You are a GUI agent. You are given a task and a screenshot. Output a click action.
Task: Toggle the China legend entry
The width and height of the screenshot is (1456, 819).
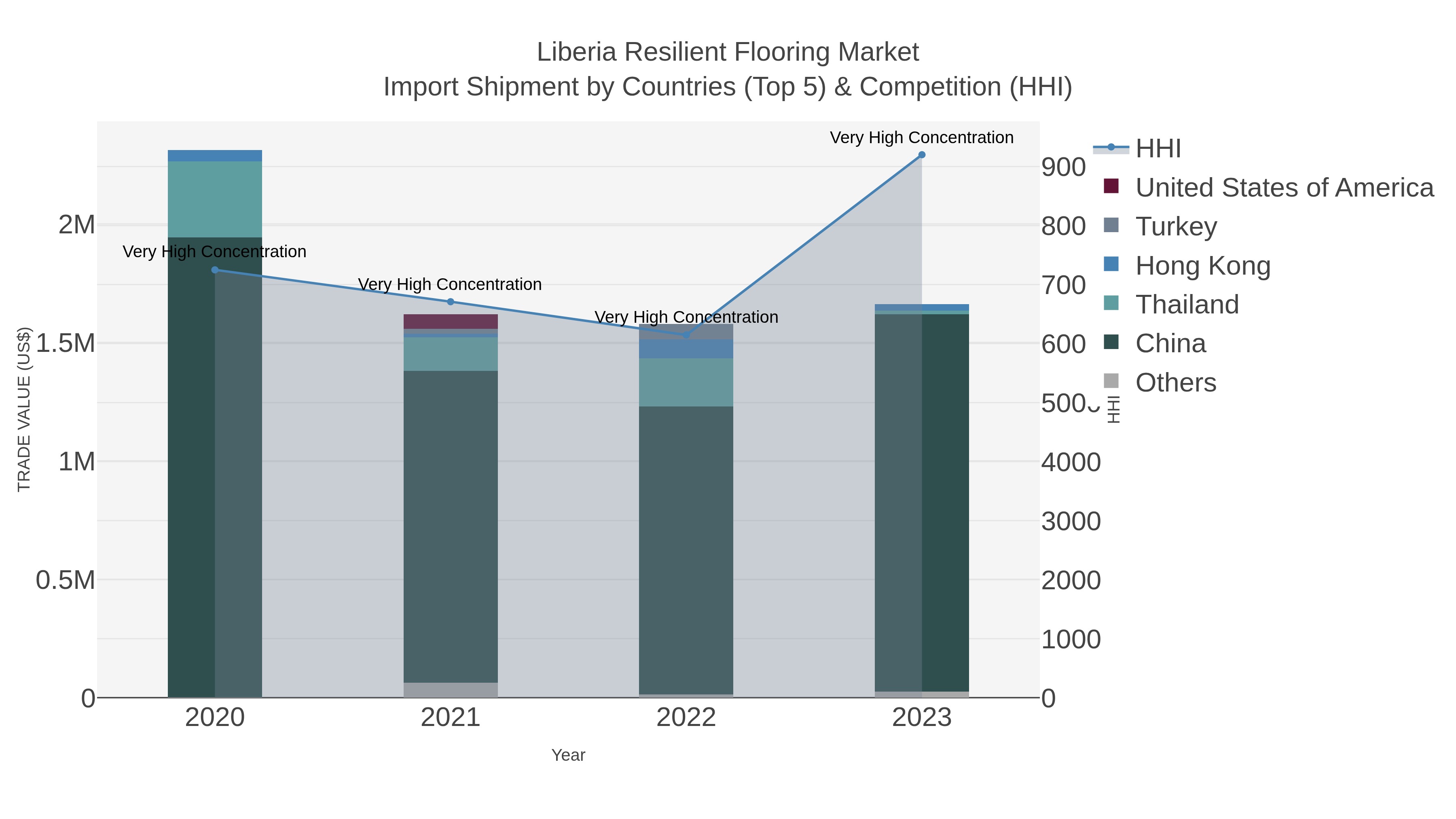pos(1155,344)
